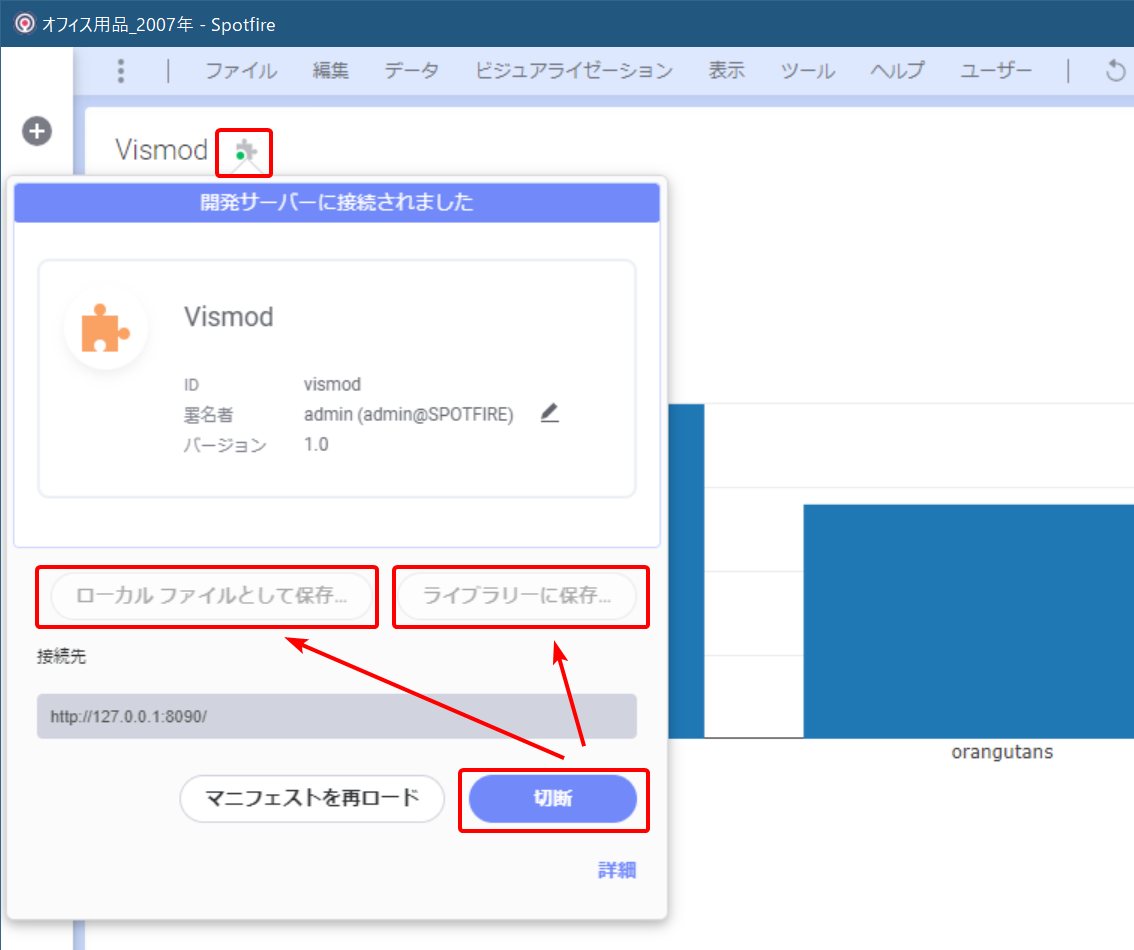Click the version value 1.0

click(x=316, y=444)
